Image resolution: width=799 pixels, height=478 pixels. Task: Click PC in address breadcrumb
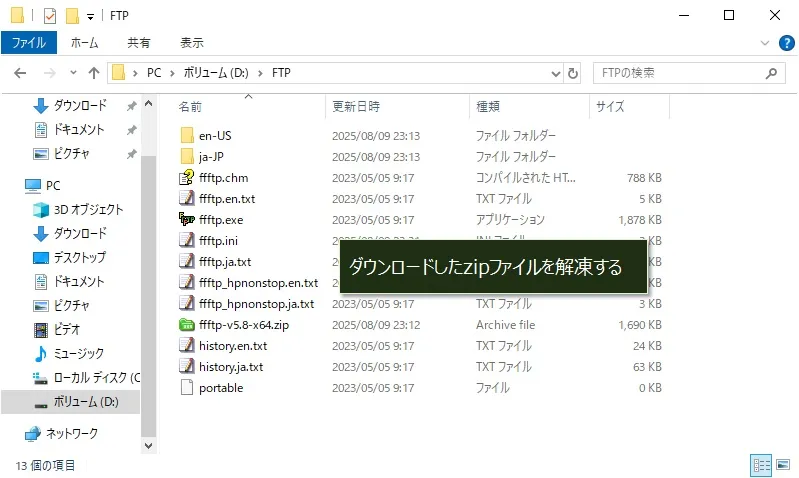[x=154, y=73]
